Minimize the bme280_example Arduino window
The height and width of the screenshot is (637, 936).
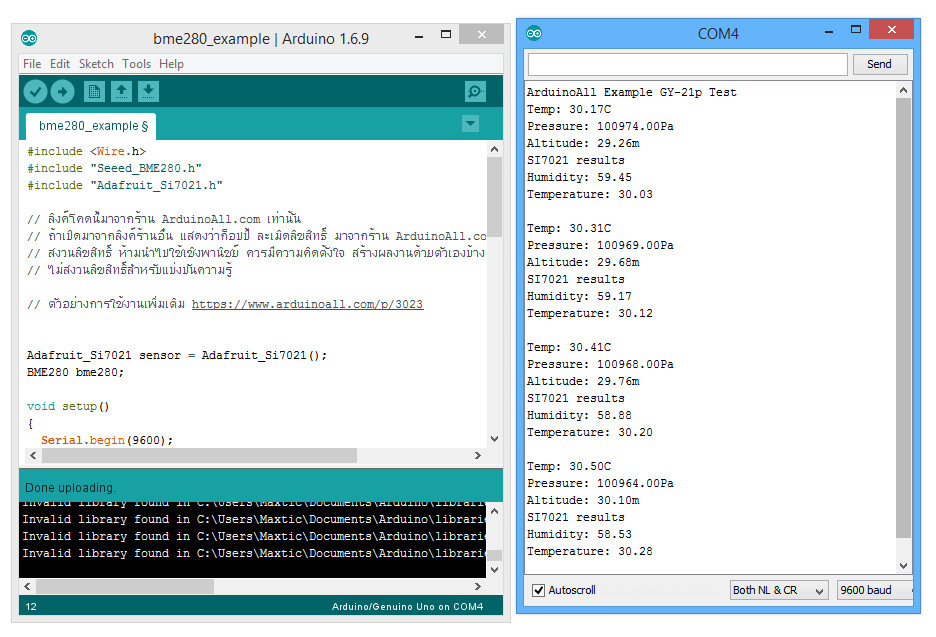(x=419, y=35)
